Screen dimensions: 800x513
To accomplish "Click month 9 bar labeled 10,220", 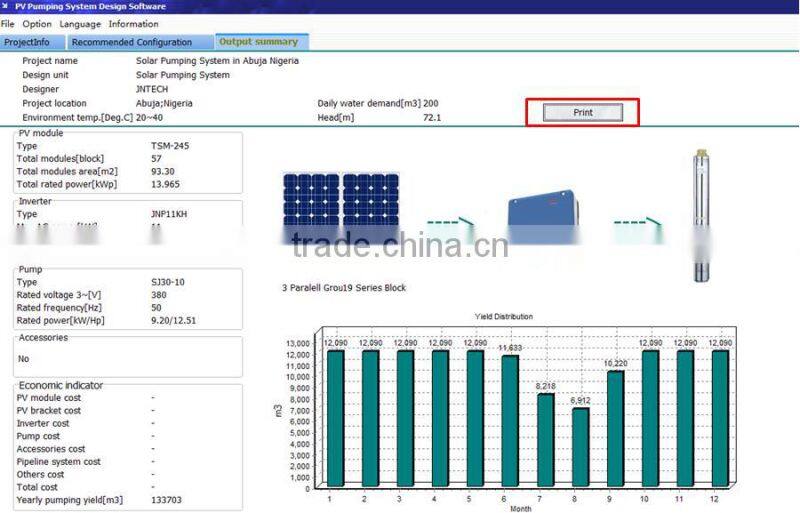I will point(615,428).
